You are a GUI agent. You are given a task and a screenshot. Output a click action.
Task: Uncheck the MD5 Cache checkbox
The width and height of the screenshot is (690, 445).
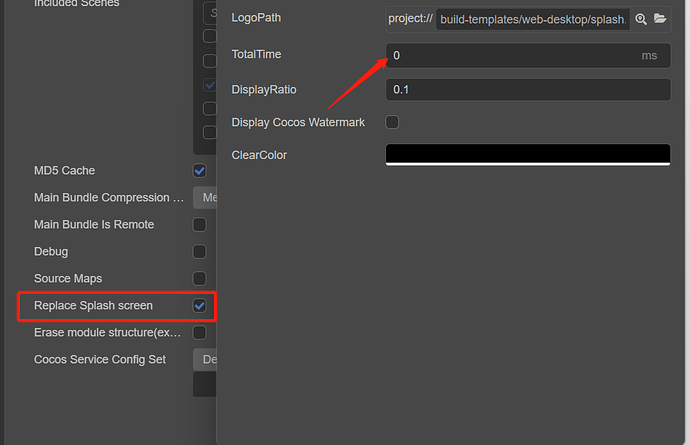(x=200, y=171)
